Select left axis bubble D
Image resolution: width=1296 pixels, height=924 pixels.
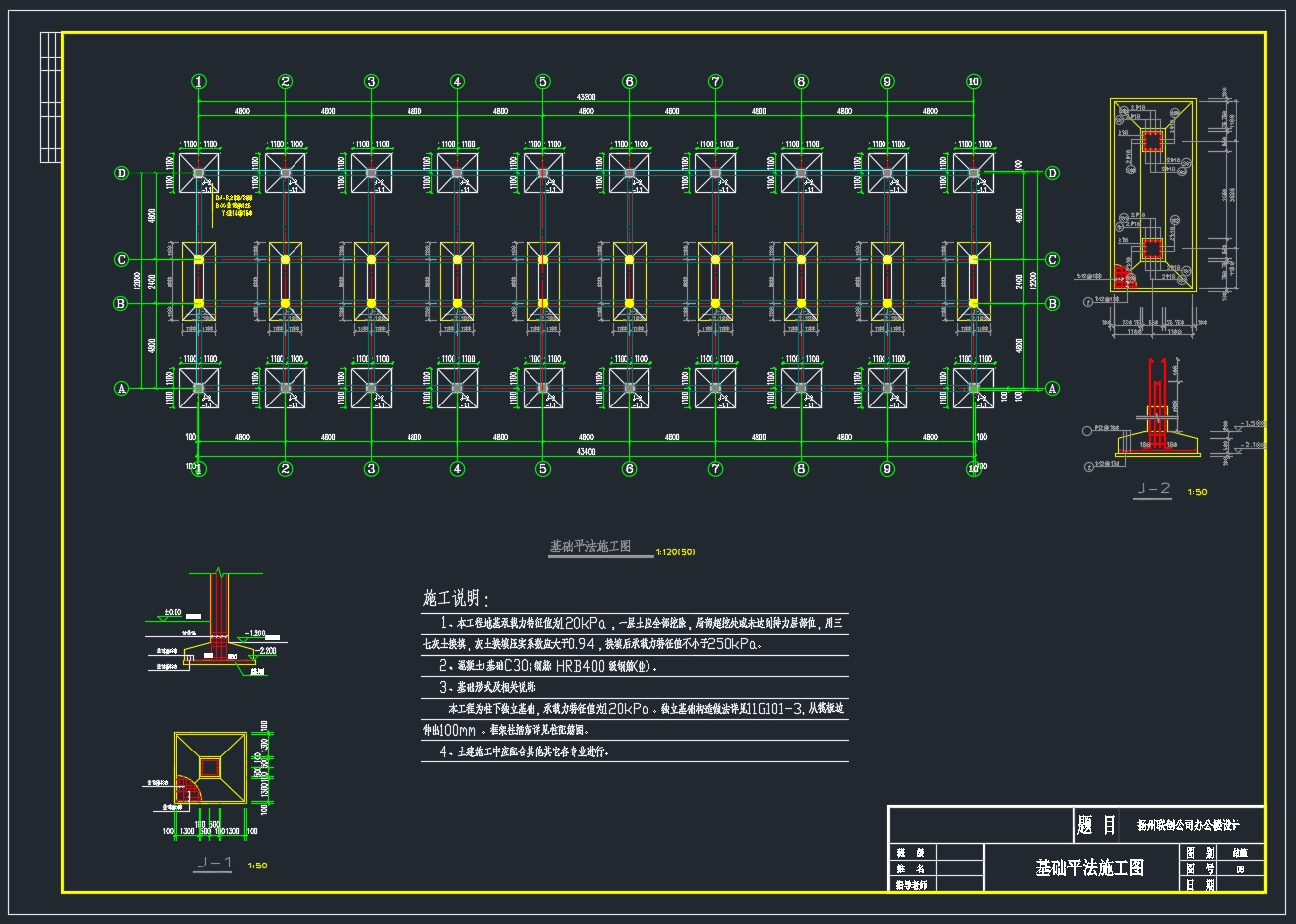point(122,173)
